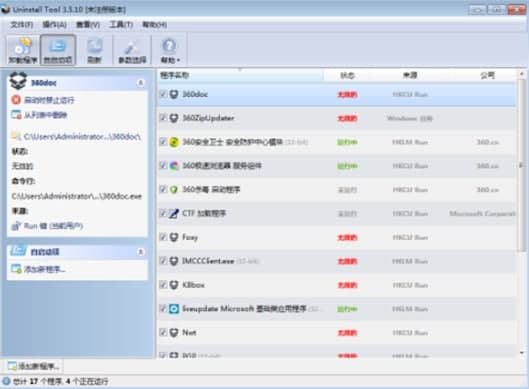
Task: Click the Foxy row shield icon
Action: point(174,237)
